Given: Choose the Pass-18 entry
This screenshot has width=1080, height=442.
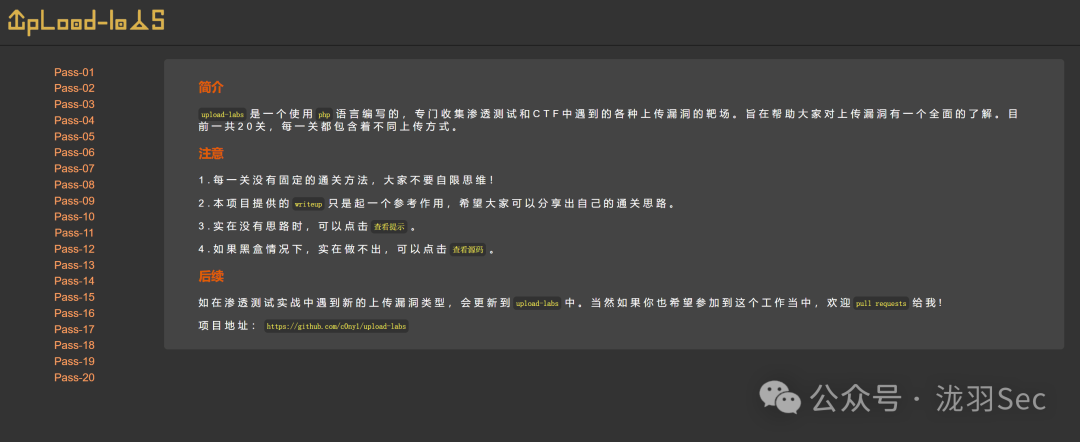Looking at the screenshot, I should [x=74, y=346].
